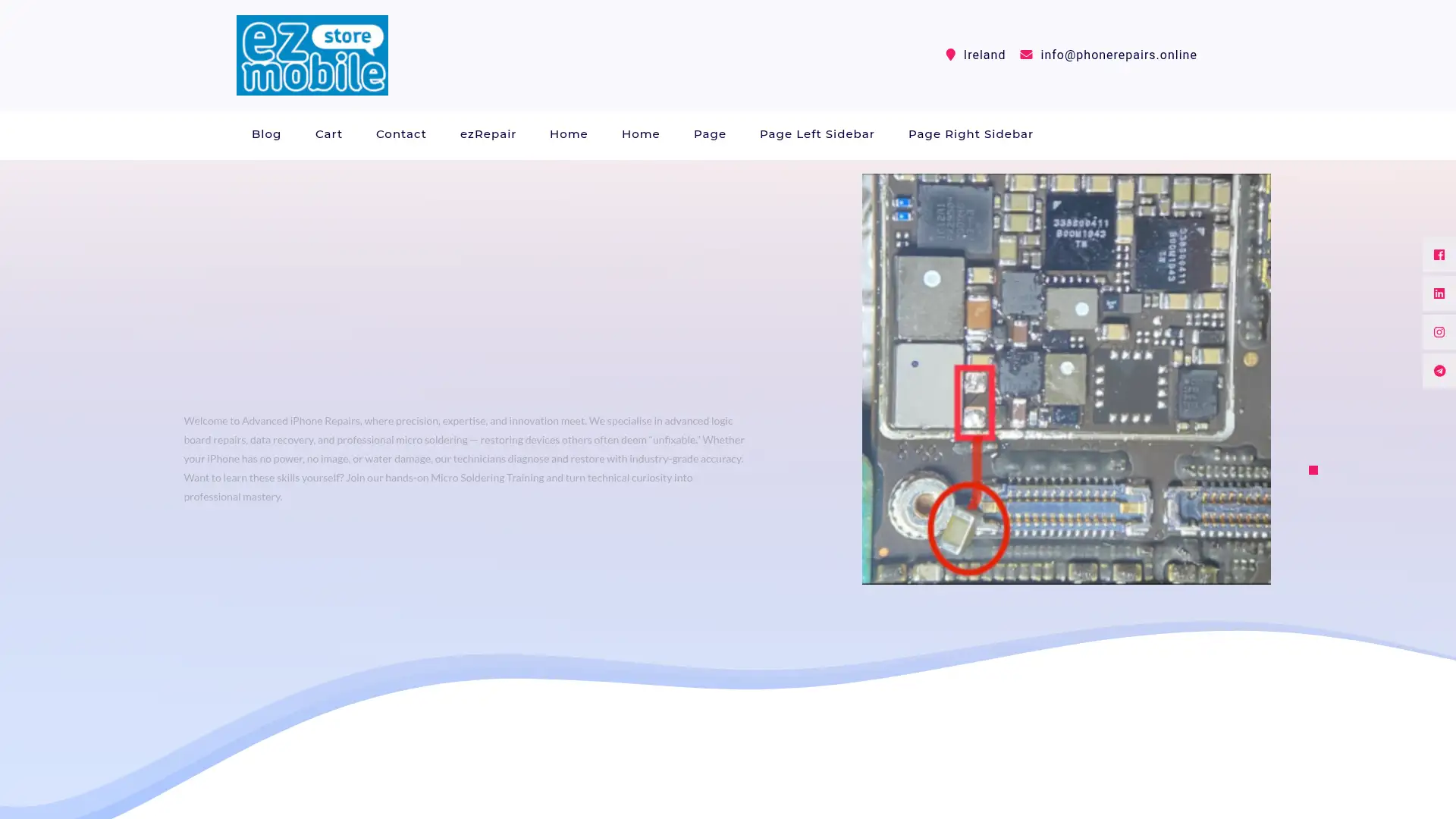
Task: Click the envelope icon beside the email
Action: [x=1026, y=55]
